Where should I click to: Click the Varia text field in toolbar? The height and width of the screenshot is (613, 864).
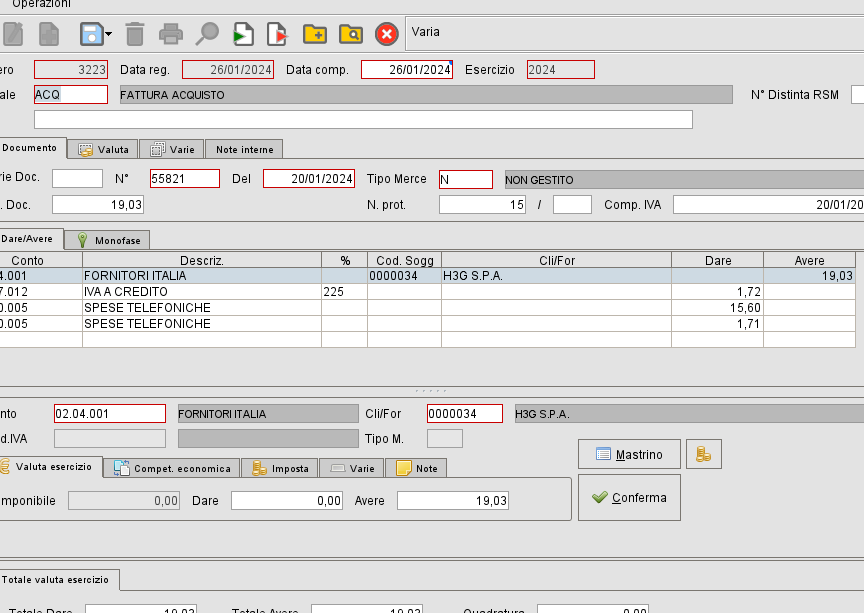[x=635, y=34]
